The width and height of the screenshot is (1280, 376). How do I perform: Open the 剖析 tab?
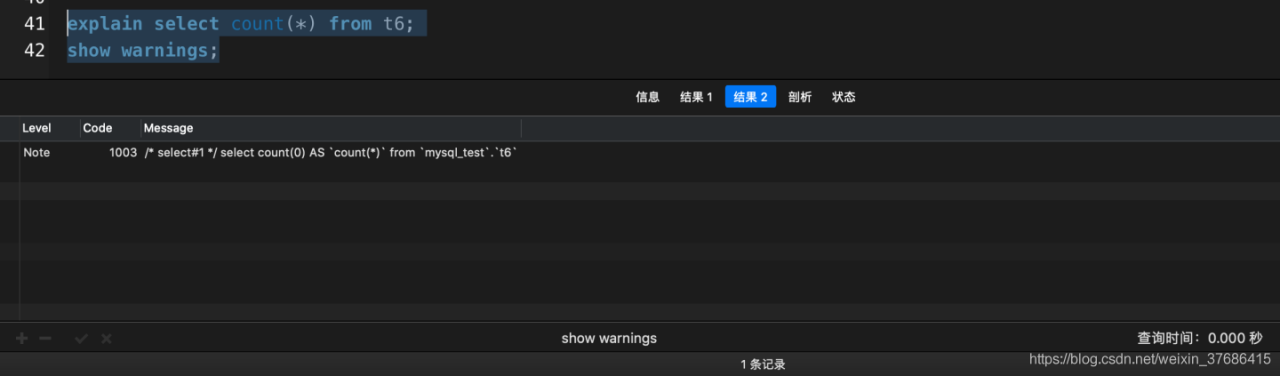tap(800, 97)
